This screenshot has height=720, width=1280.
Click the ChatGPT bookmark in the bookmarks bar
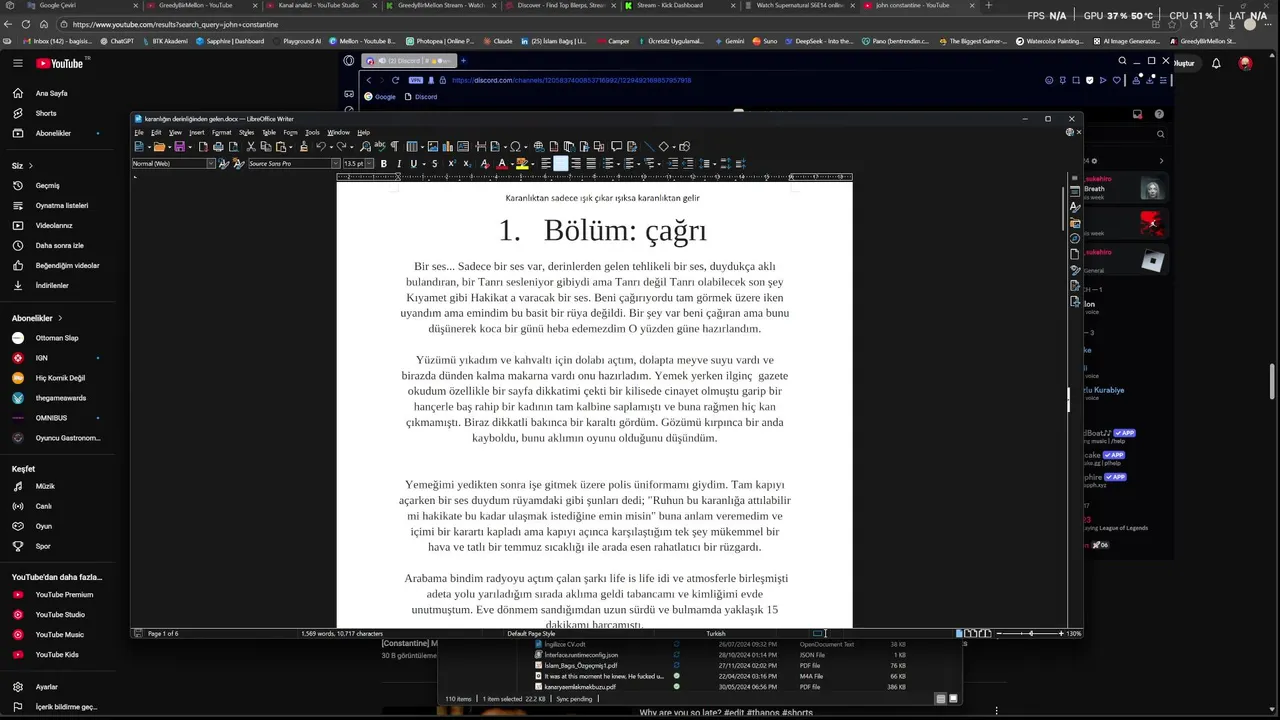[x=116, y=41]
